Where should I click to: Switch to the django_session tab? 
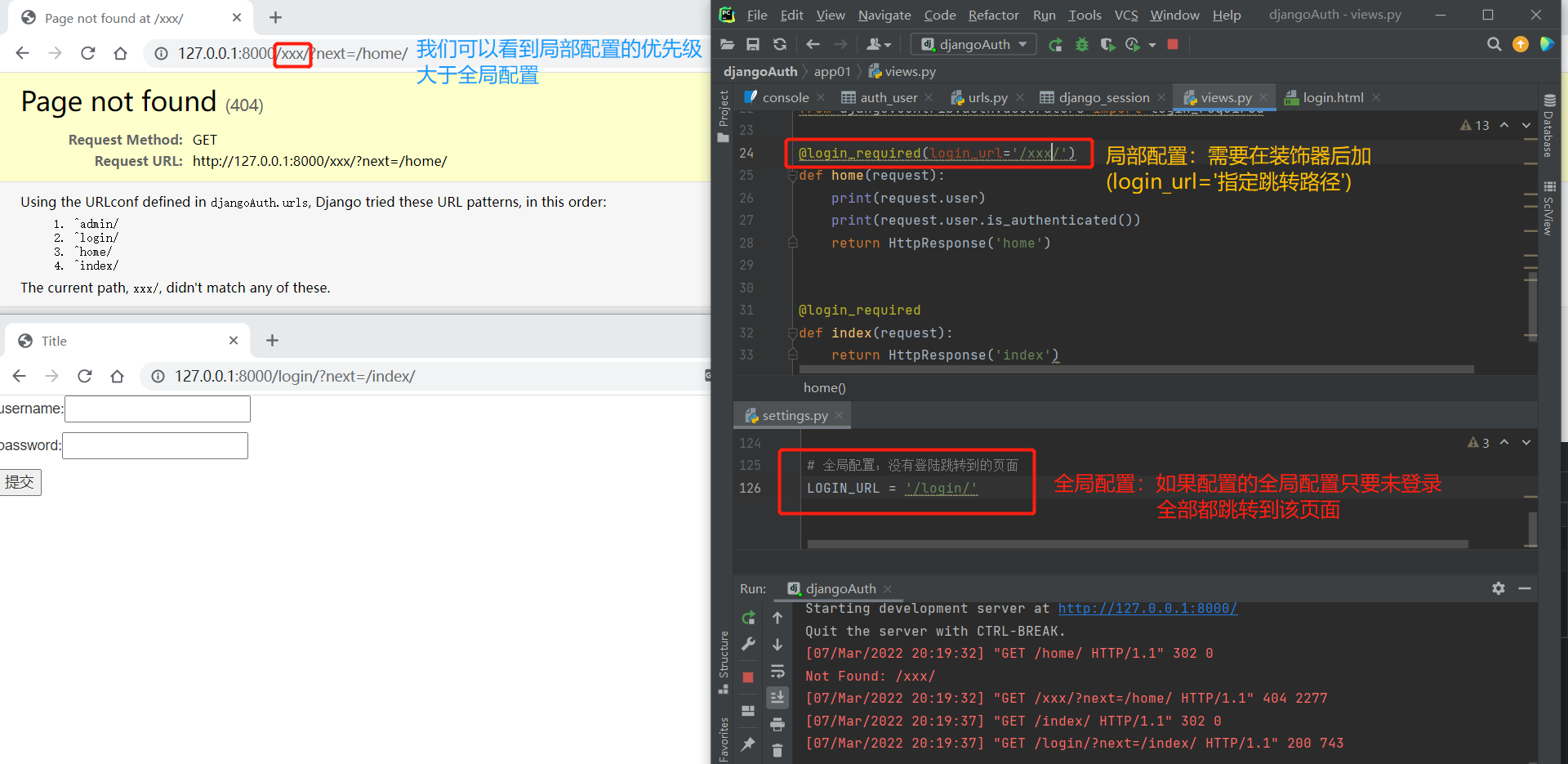pos(1103,97)
